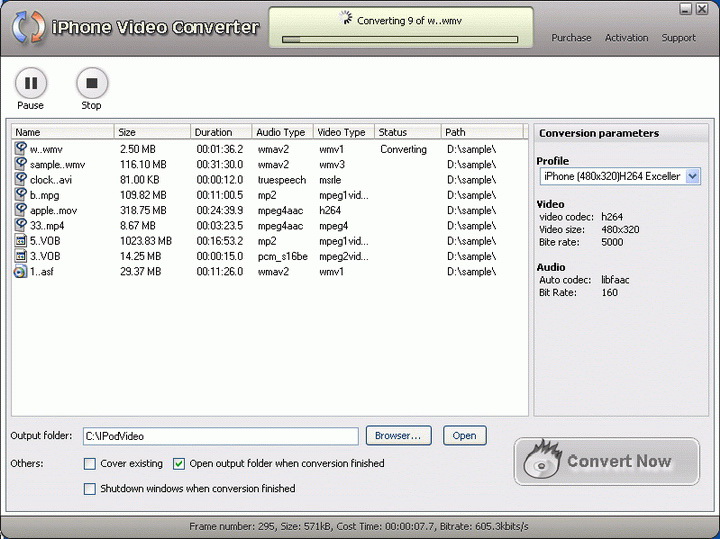Viewport: 720px width, 539px height.
Task: Open the Purchase link
Action: 571,38
